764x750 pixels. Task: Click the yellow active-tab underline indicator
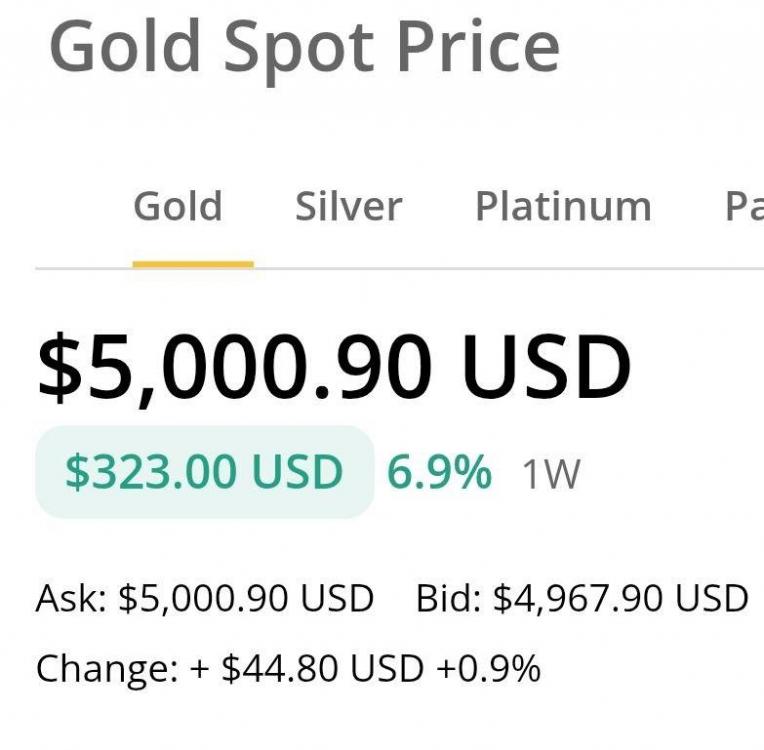coord(193,265)
